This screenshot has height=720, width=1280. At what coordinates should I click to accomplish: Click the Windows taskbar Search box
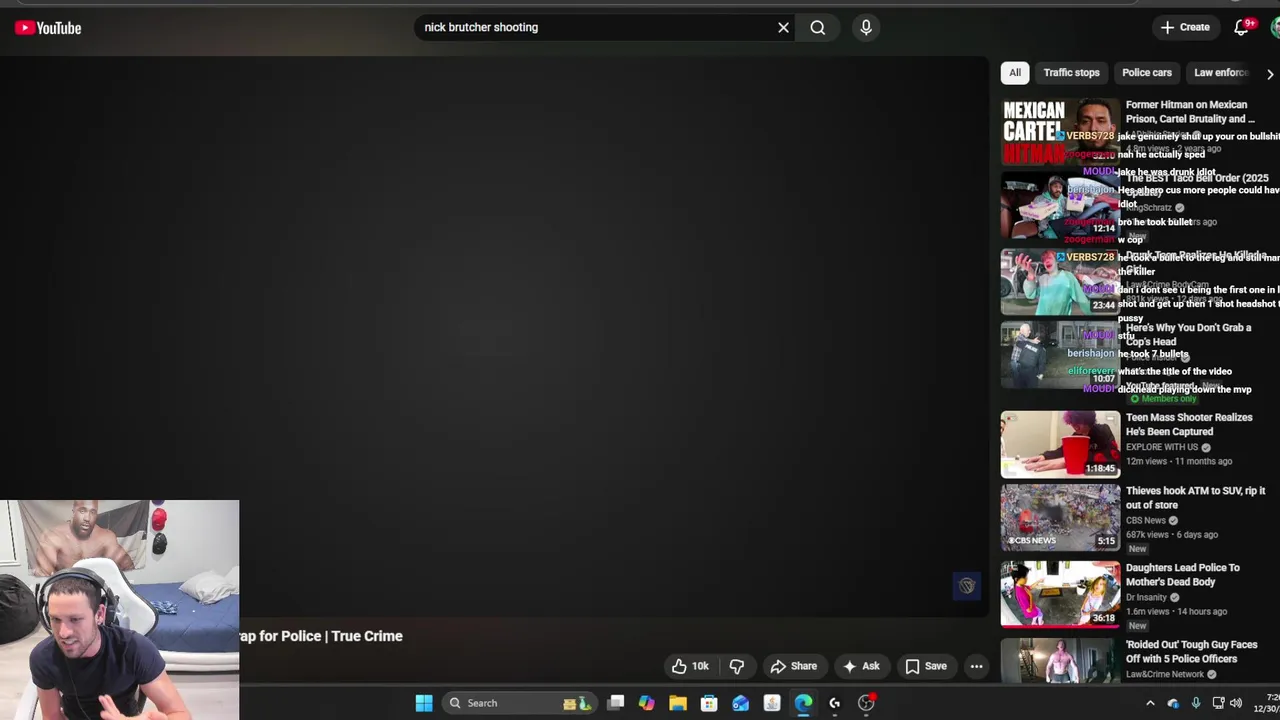click(x=520, y=703)
